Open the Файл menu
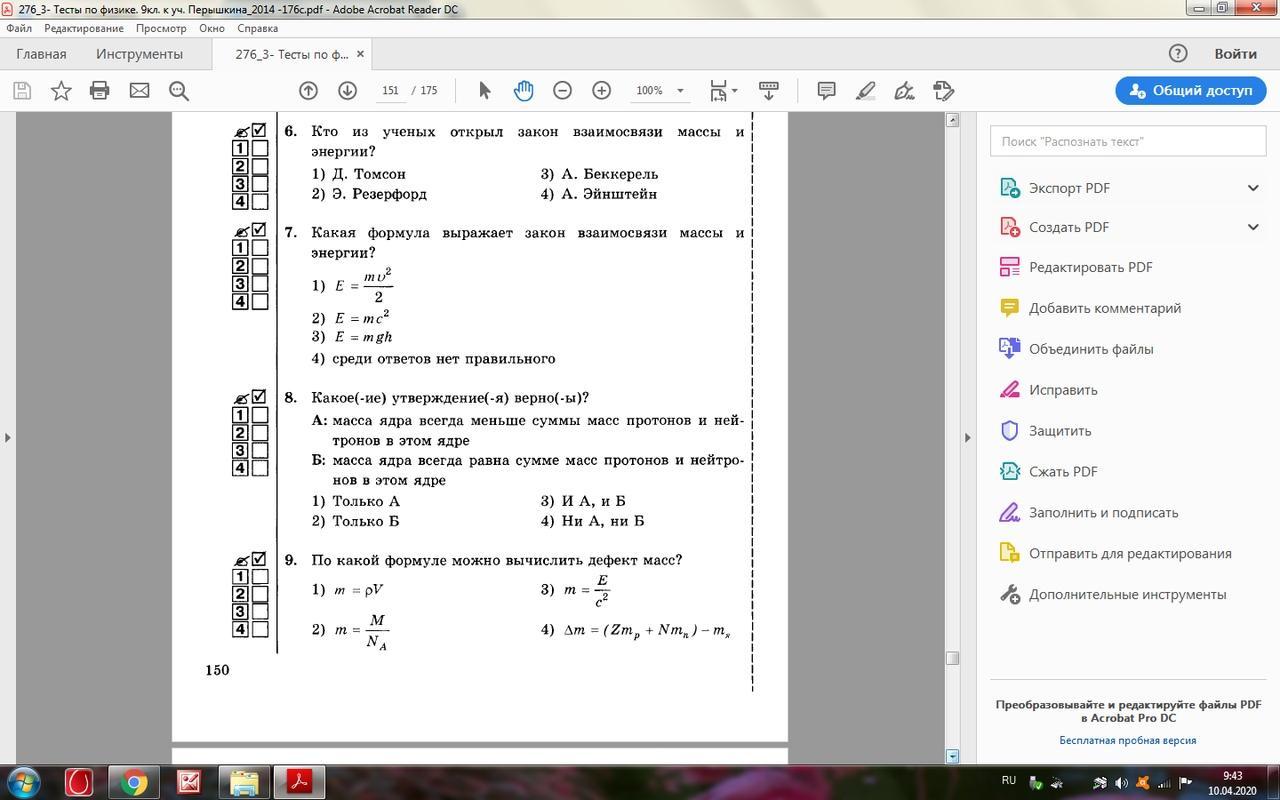The height and width of the screenshot is (800, 1280). point(19,28)
